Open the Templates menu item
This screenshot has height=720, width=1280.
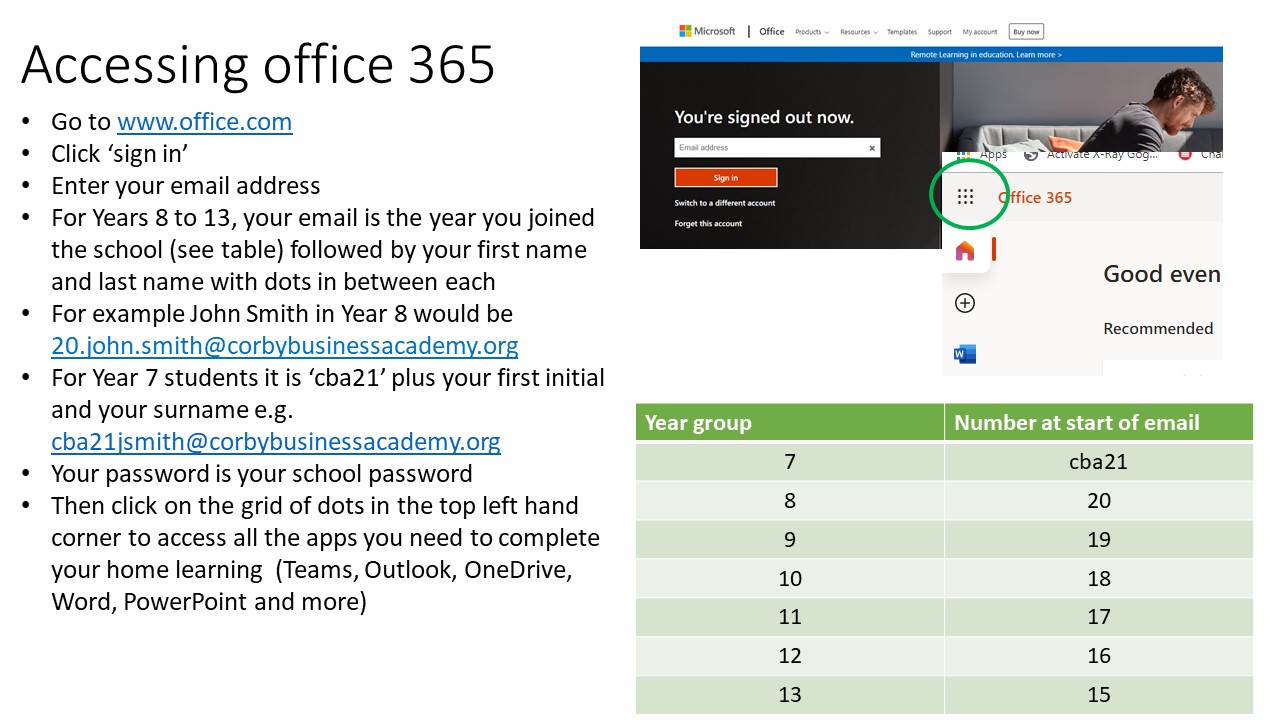pos(901,32)
